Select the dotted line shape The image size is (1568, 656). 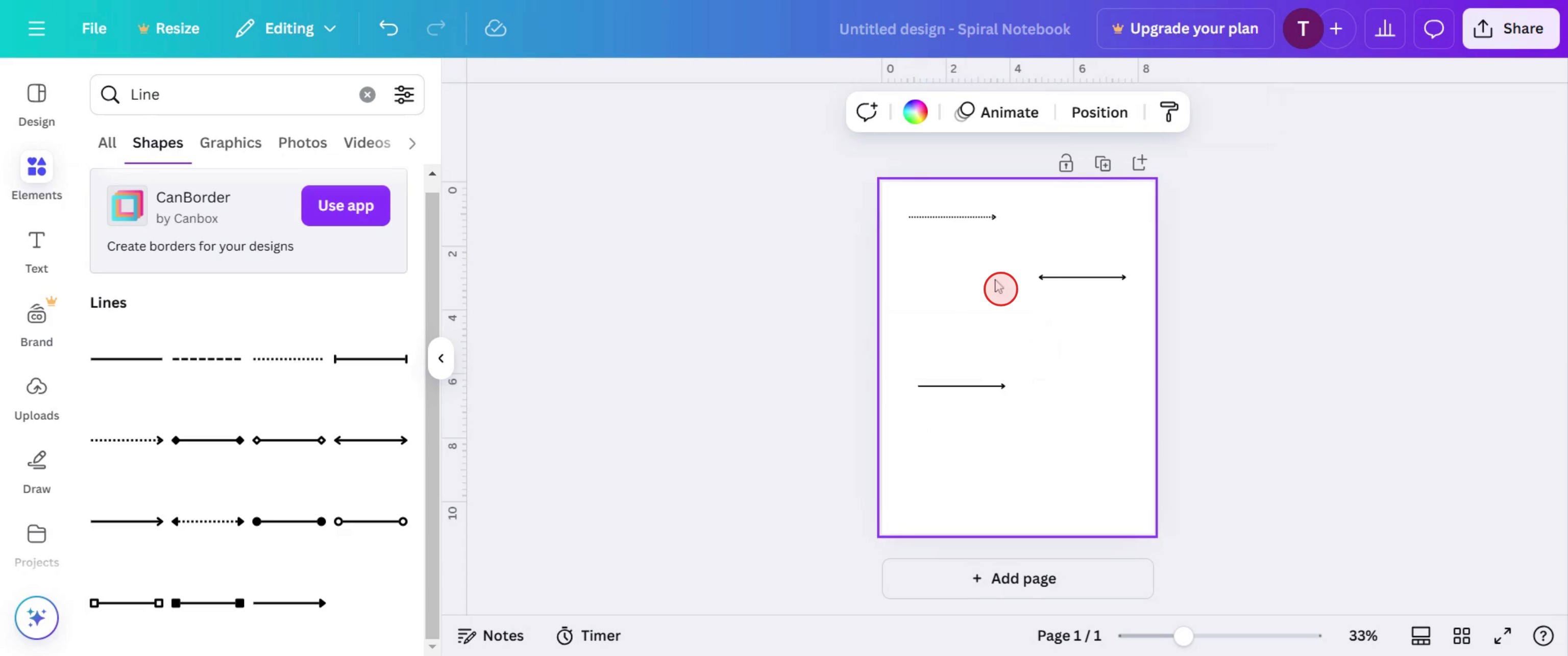pyautogui.click(x=288, y=359)
